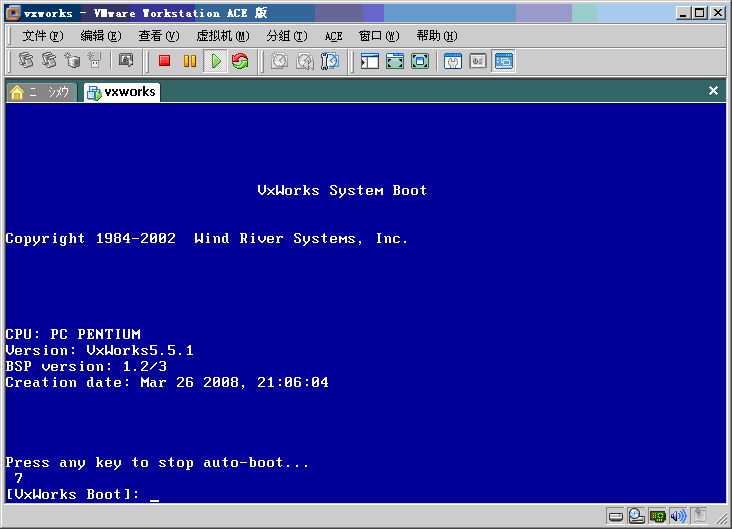The width and height of the screenshot is (732, 529).
Task: Open the 分组(T) menu
Action: tap(287, 36)
